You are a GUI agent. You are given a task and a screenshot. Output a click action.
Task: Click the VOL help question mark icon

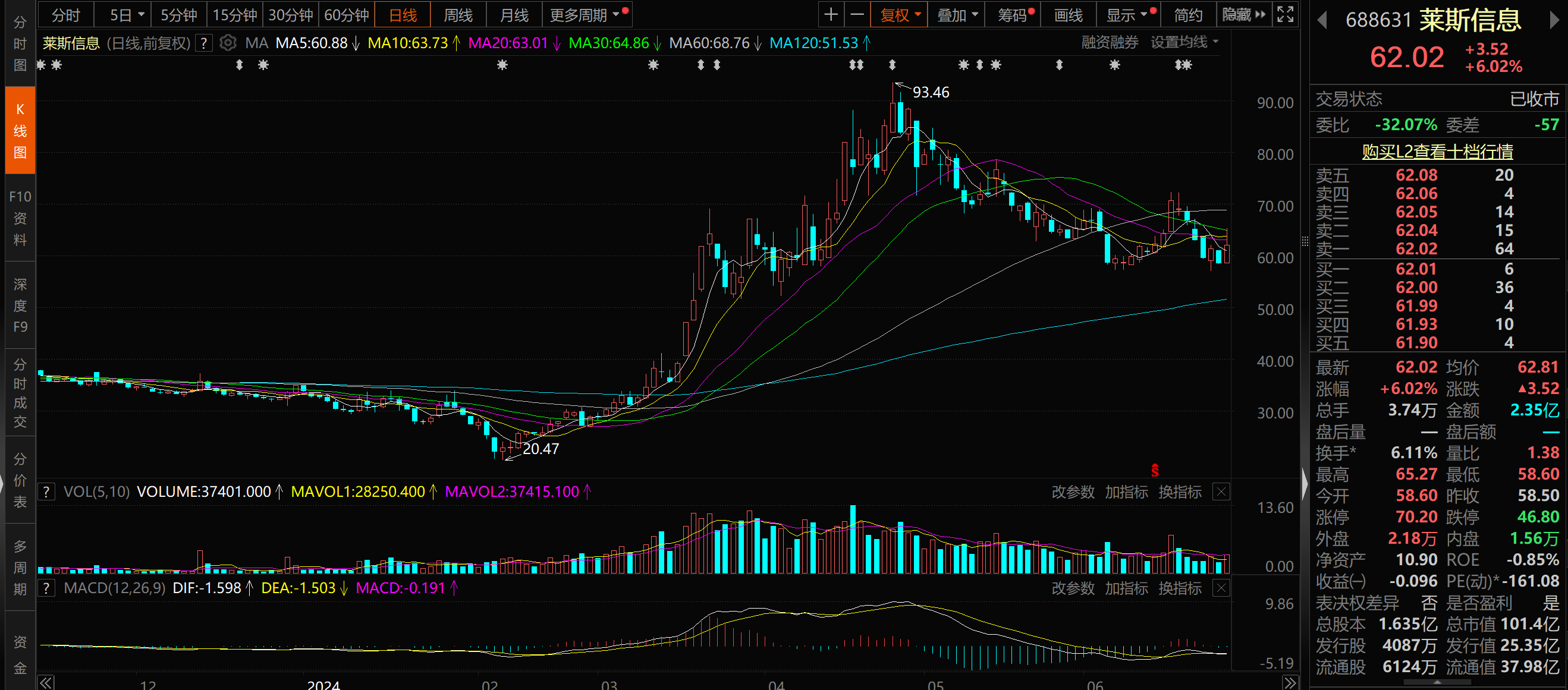(x=46, y=491)
